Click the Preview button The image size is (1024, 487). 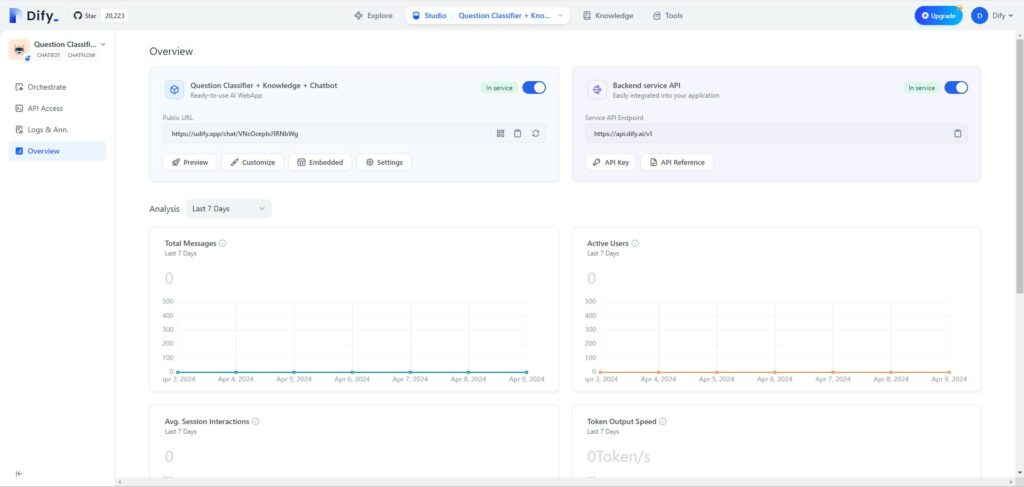(x=190, y=163)
